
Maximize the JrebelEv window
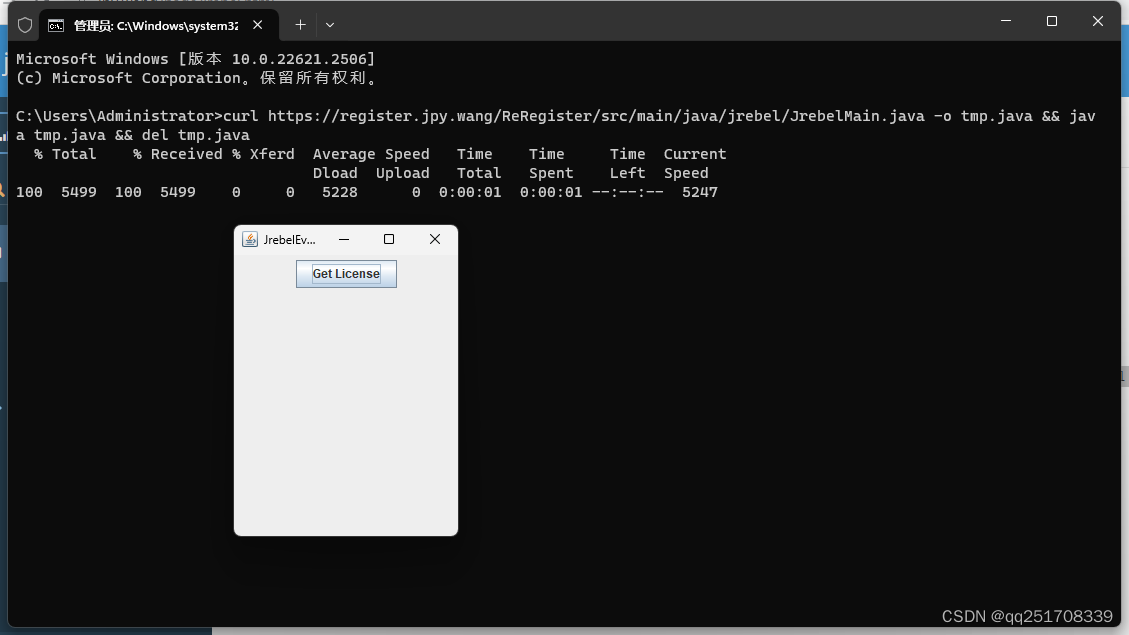pos(389,239)
